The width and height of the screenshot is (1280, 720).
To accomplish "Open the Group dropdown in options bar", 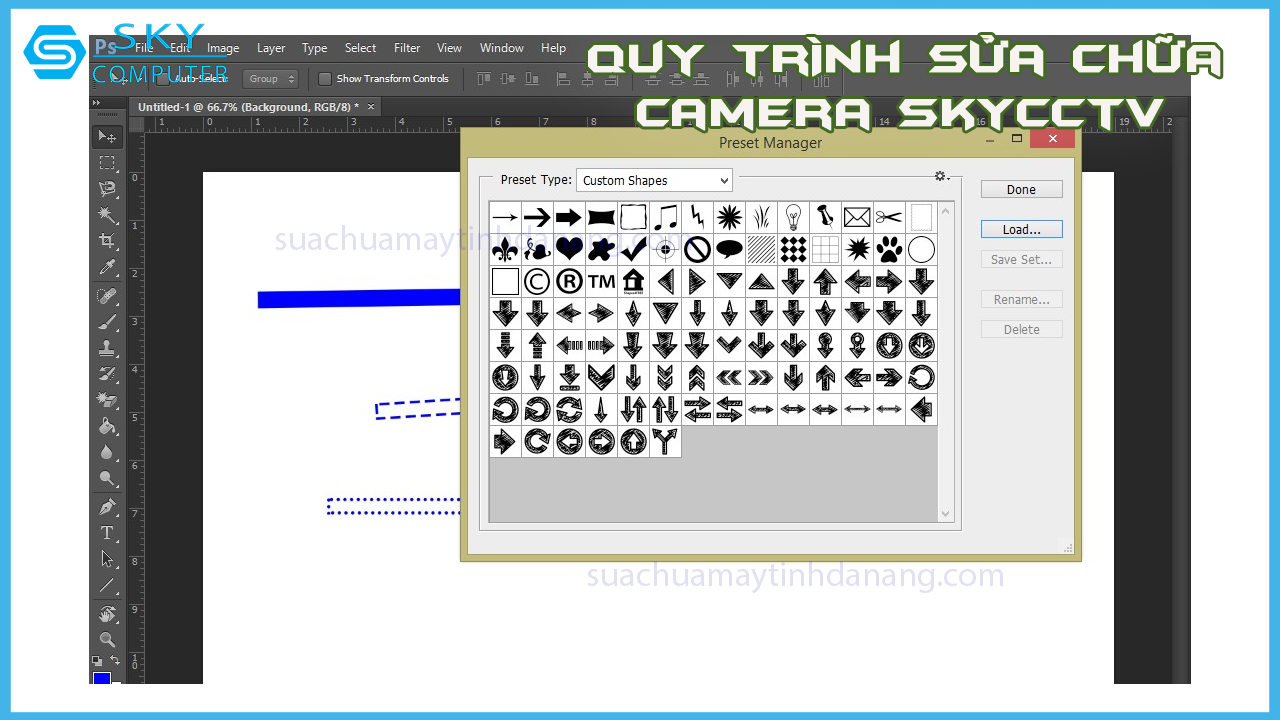I will [272, 79].
